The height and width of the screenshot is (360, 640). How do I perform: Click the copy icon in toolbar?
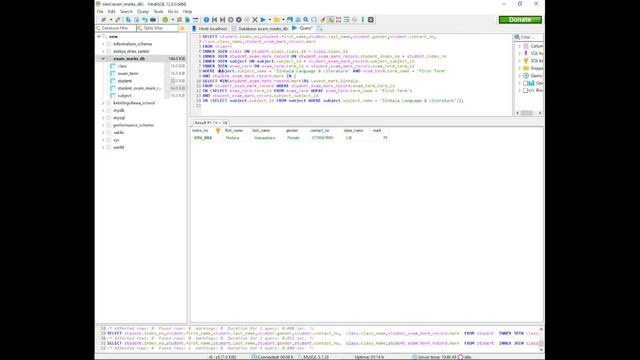128,20
